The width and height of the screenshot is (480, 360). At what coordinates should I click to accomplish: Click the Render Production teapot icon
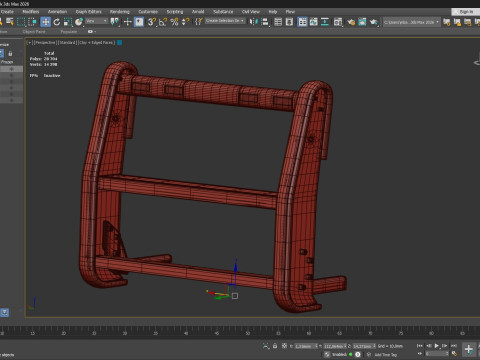pyautogui.click(x=374, y=22)
